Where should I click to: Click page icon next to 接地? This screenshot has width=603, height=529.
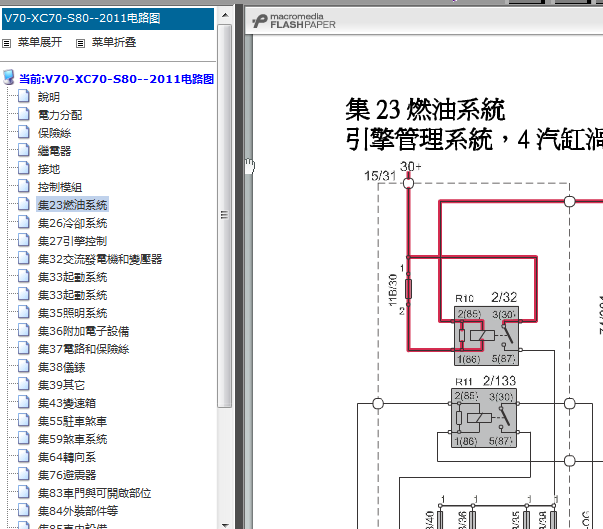pyautogui.click(x=24, y=168)
